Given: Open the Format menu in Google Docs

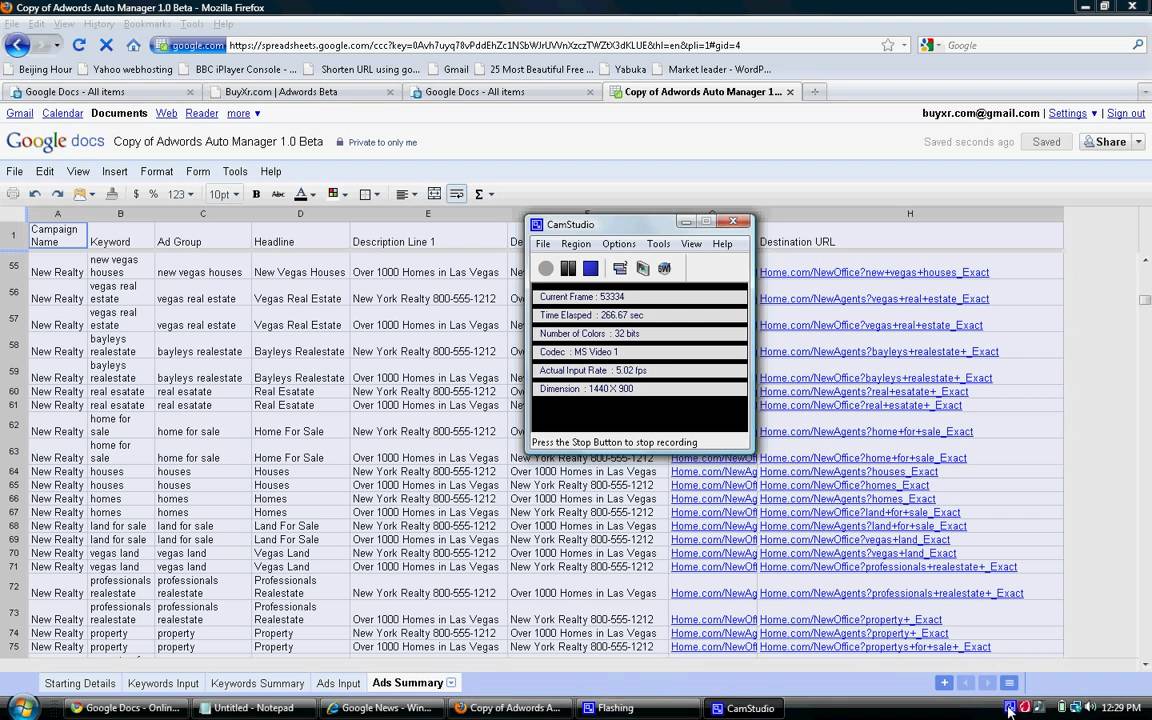Looking at the screenshot, I should (156, 171).
